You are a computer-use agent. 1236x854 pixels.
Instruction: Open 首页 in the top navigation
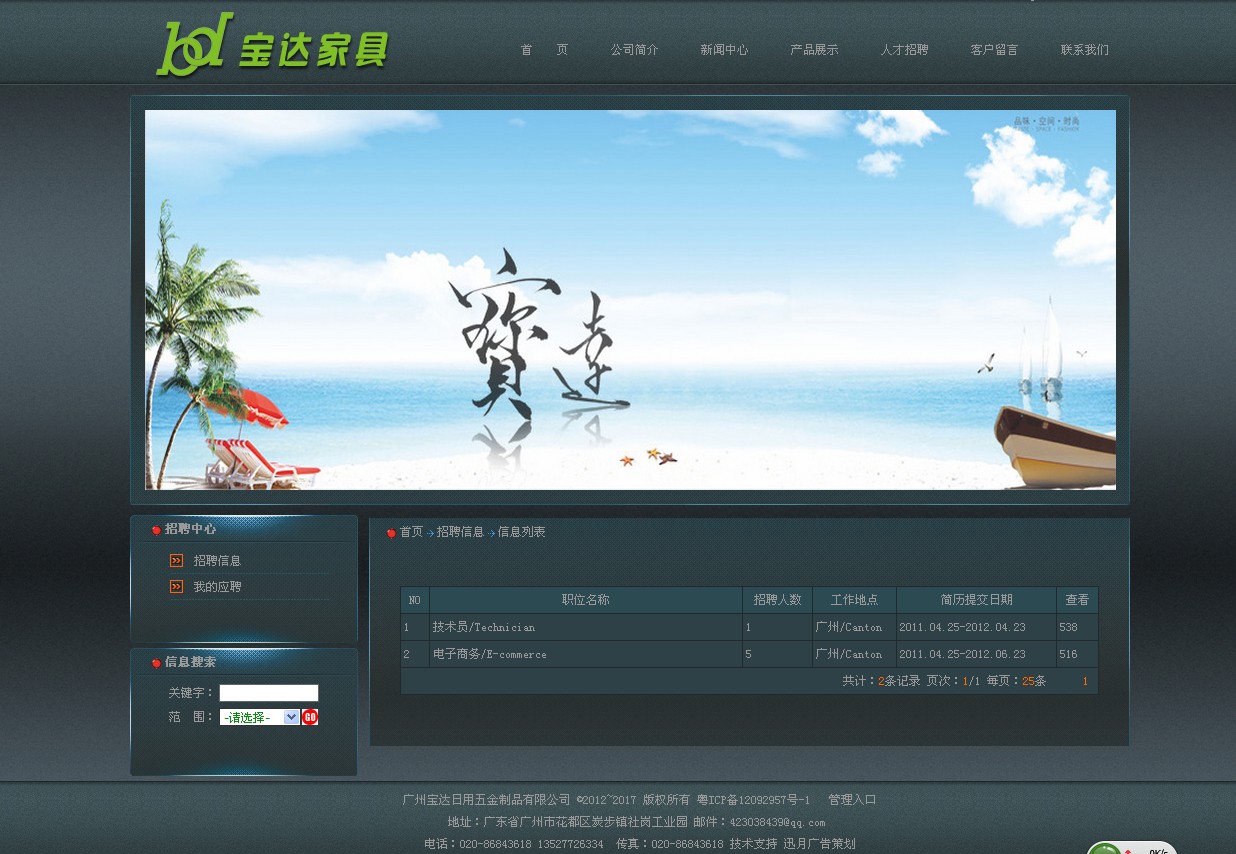tap(544, 50)
